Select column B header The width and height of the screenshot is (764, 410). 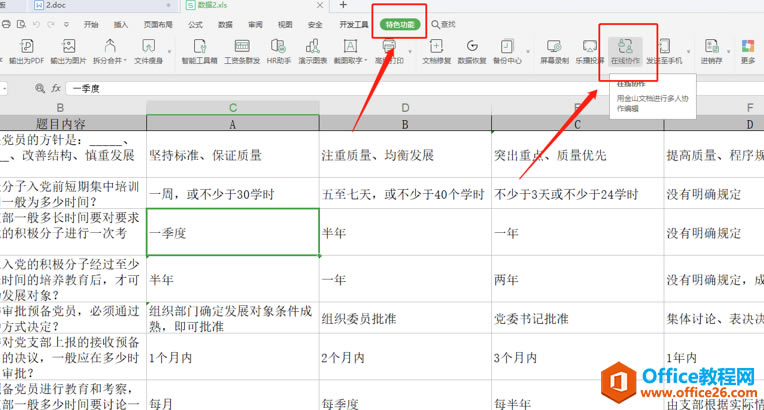coord(60,108)
